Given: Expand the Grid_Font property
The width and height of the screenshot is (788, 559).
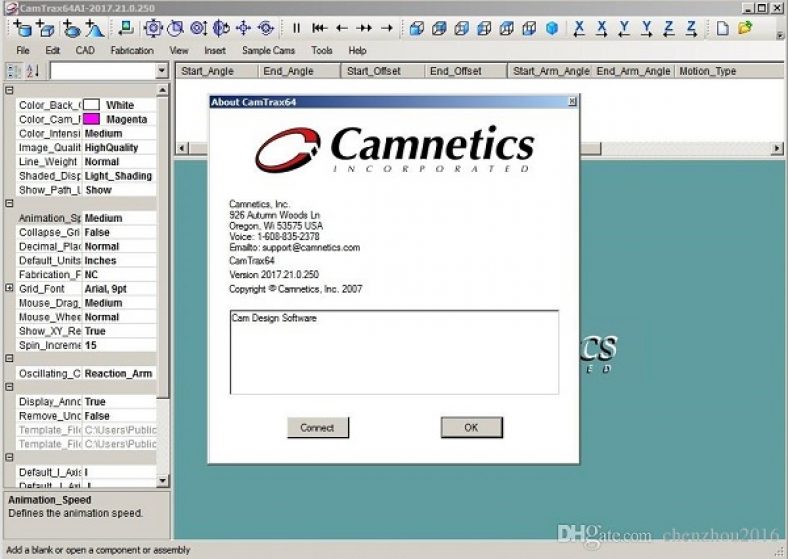Looking at the screenshot, I should 9,288.
